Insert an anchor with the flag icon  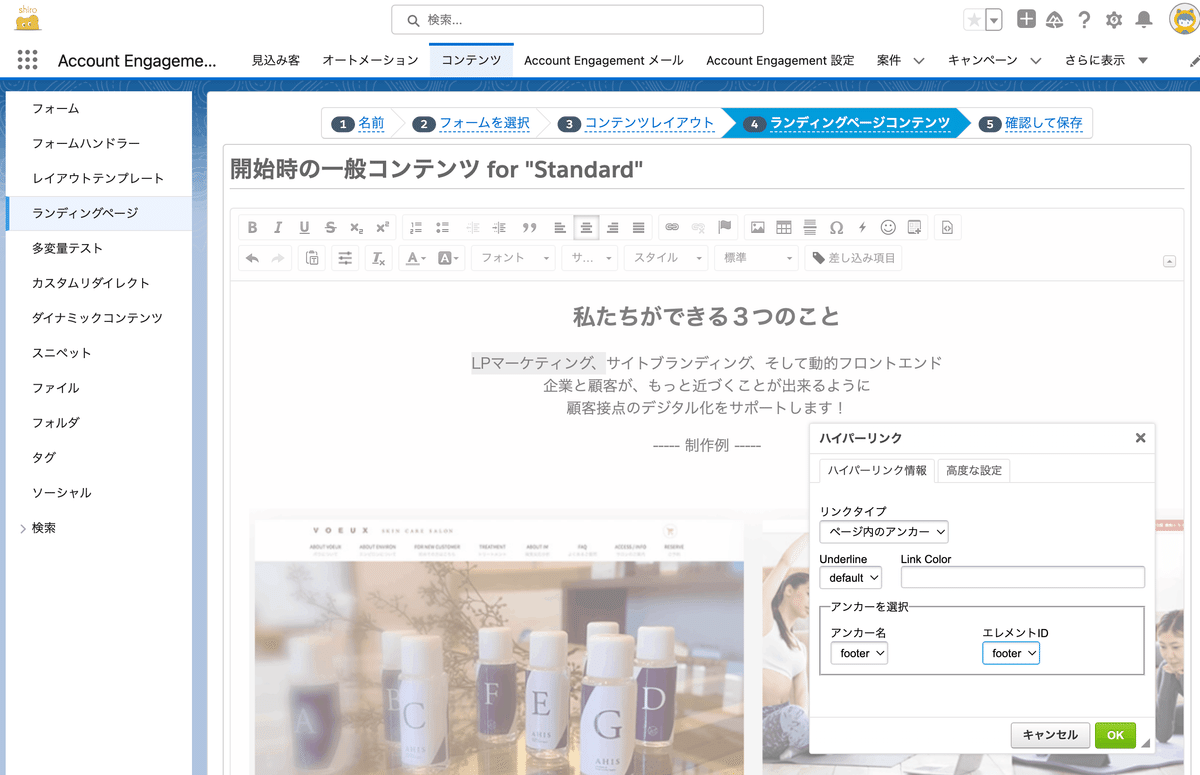(725, 227)
